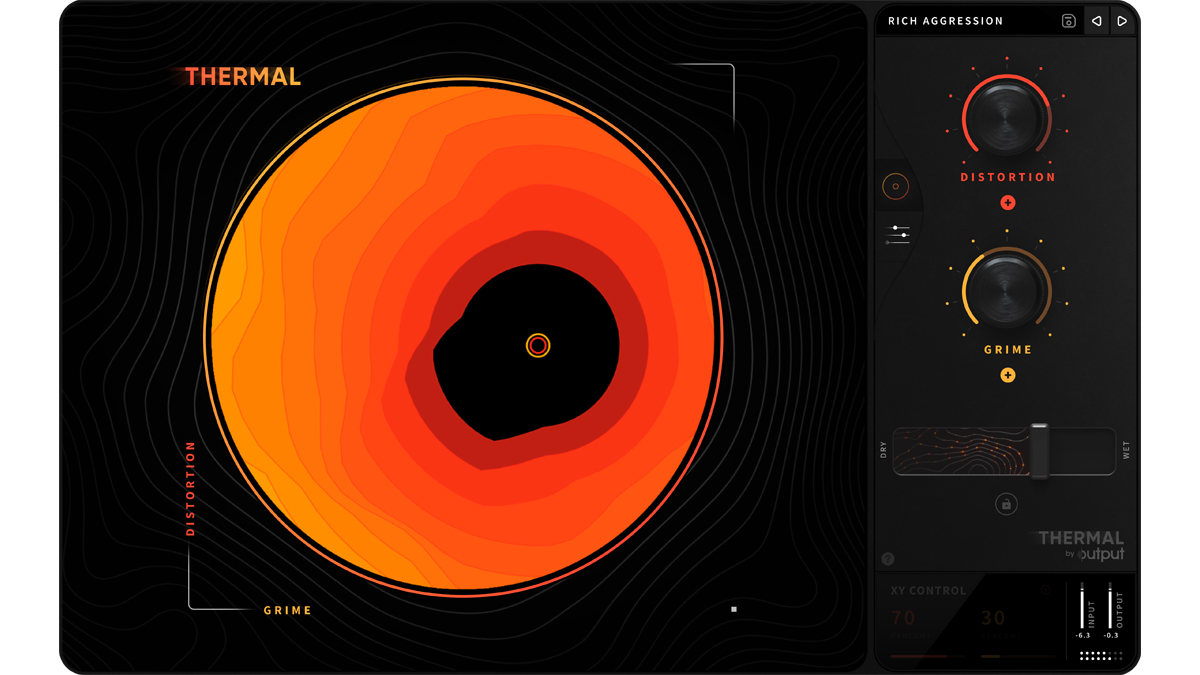
Task: Expand Distortion options with red plus button
Action: coord(1008,203)
